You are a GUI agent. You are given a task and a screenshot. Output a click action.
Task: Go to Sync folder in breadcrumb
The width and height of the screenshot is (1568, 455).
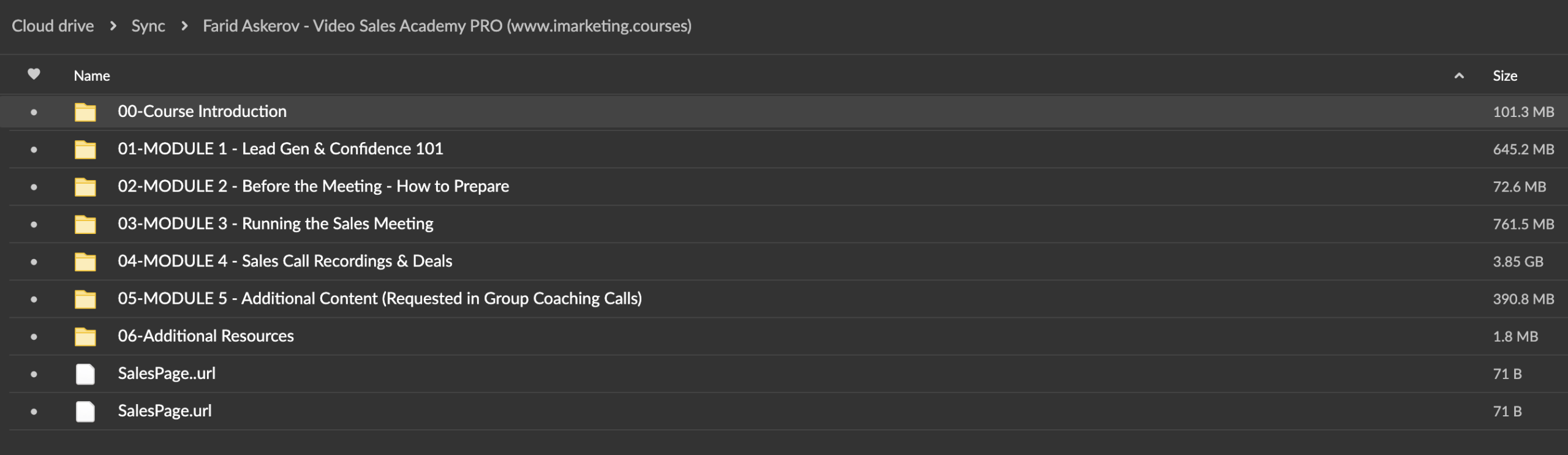coord(148,26)
